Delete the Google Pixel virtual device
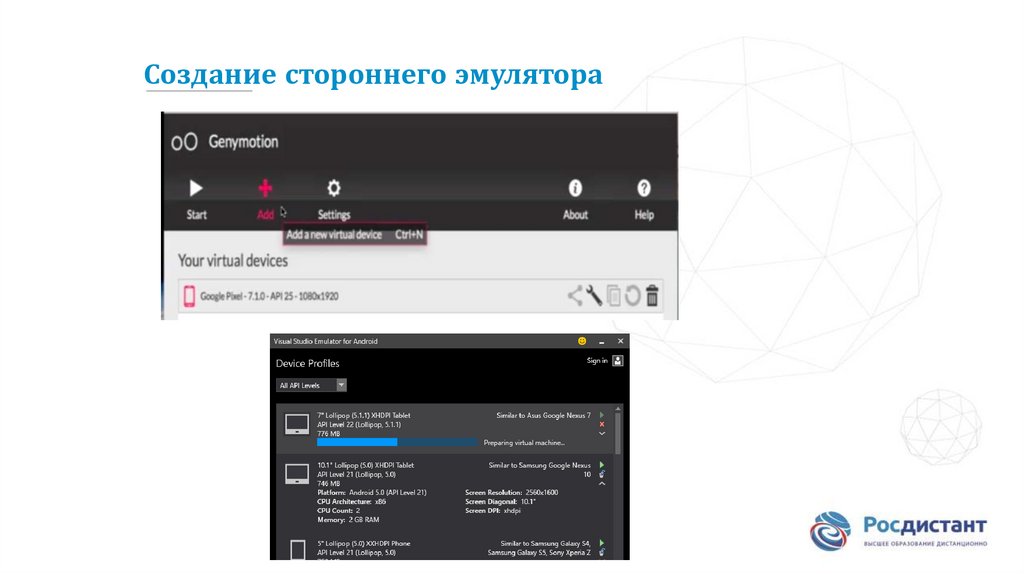This screenshot has height=574, width=1024. pos(652,296)
